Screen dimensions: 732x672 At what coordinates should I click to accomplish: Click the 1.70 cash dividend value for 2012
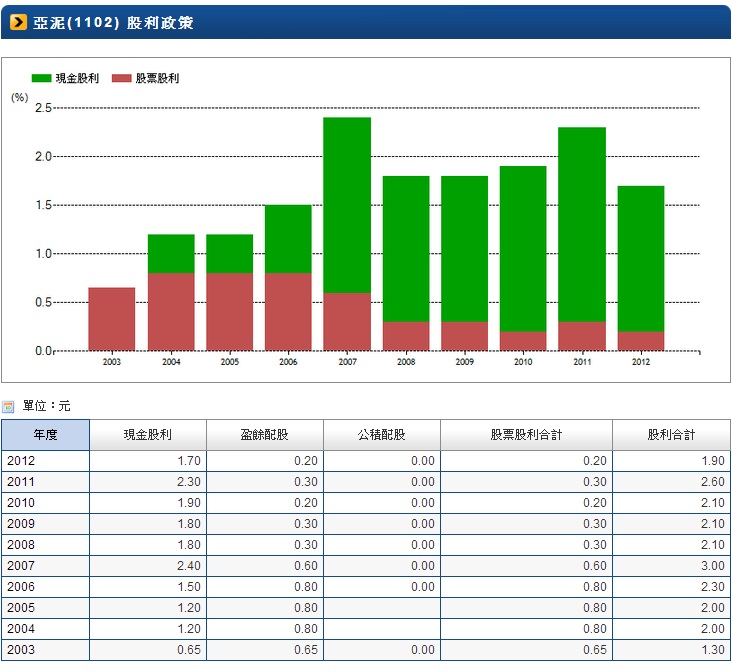(x=189, y=461)
